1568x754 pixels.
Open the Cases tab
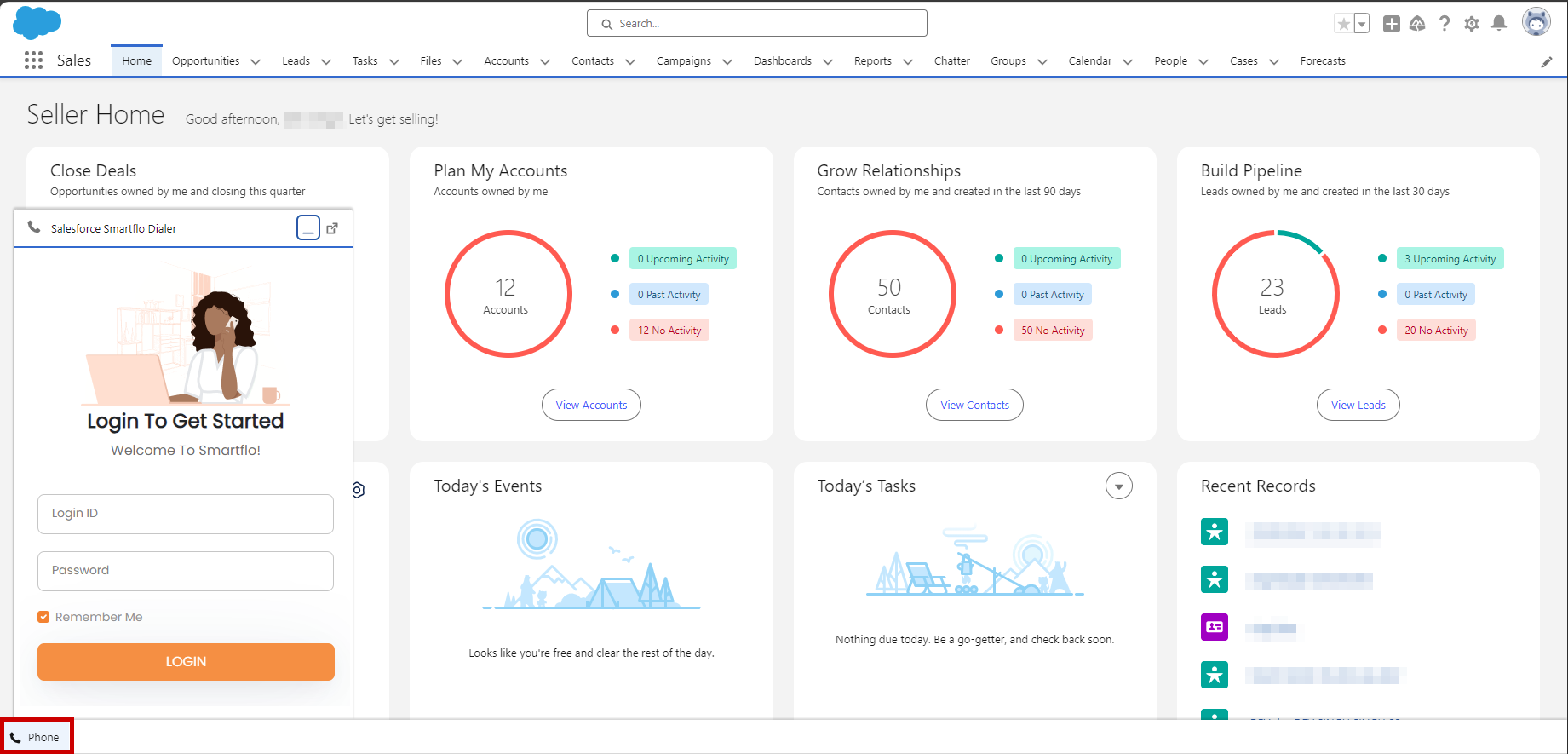click(x=1243, y=61)
